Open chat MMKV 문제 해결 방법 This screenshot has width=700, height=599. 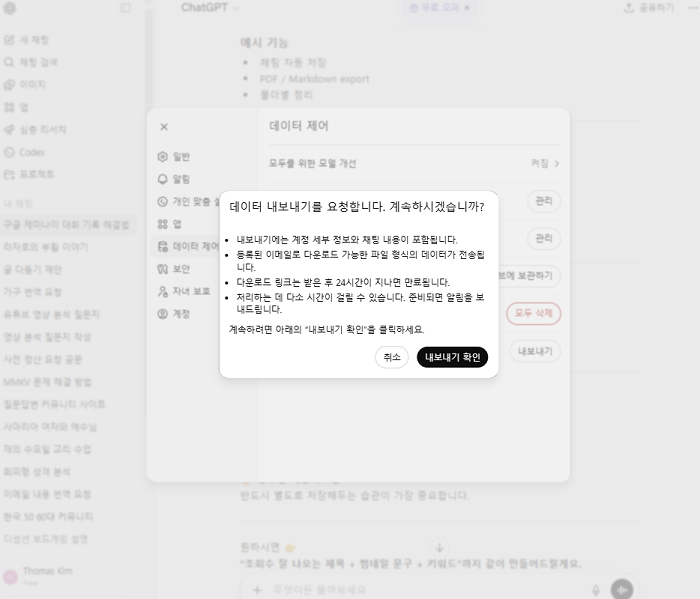pyautogui.click(x=69, y=382)
